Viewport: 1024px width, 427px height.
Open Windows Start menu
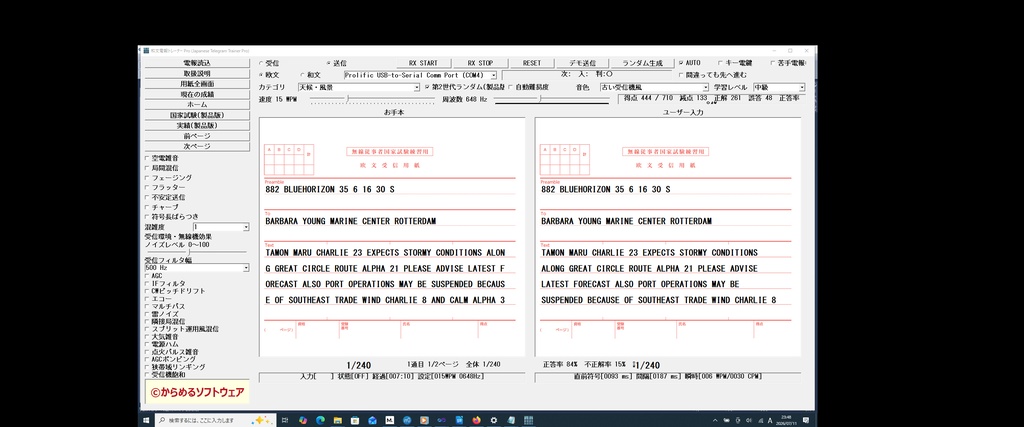tap(146, 420)
